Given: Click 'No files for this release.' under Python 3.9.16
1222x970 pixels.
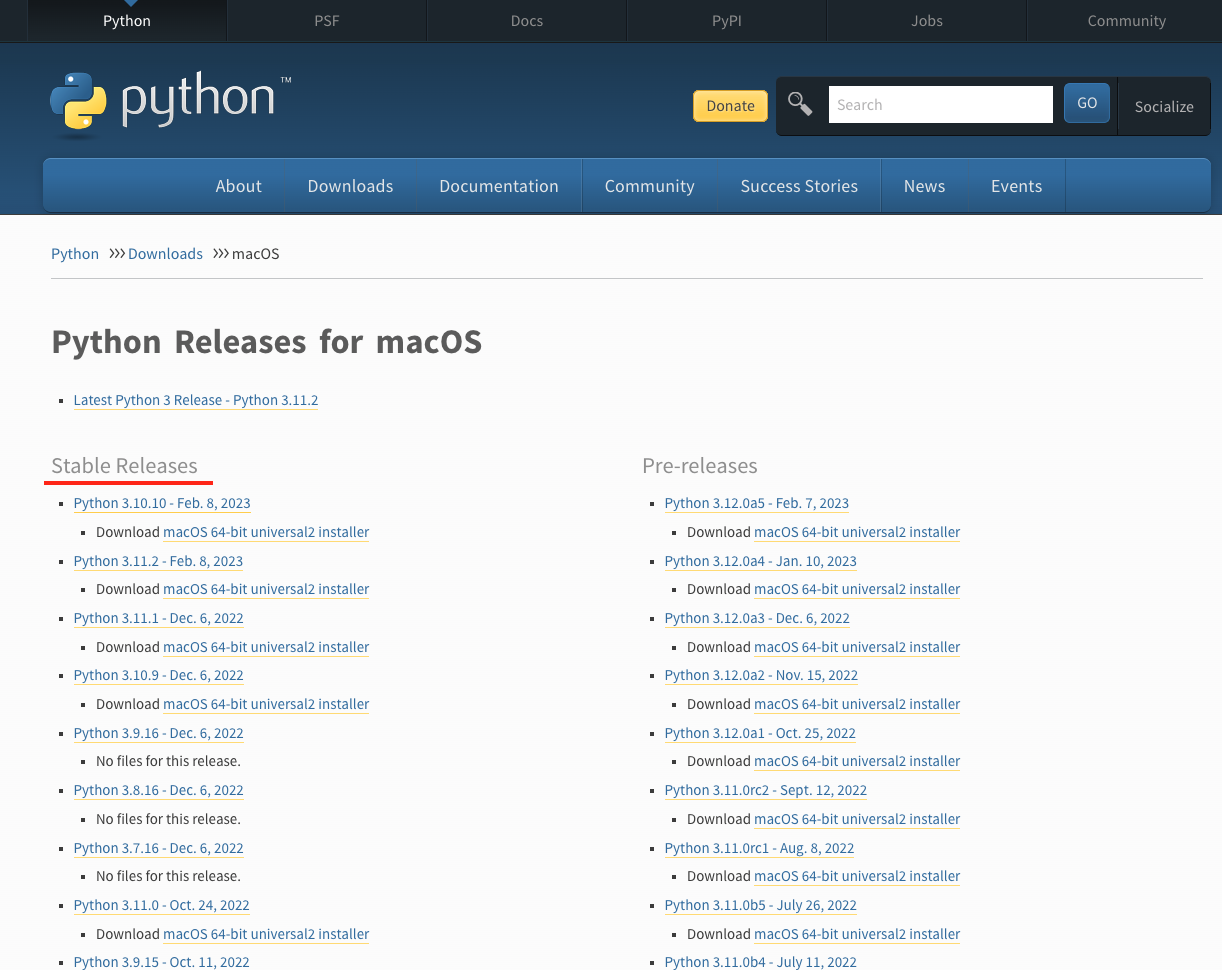Looking at the screenshot, I should pos(168,761).
